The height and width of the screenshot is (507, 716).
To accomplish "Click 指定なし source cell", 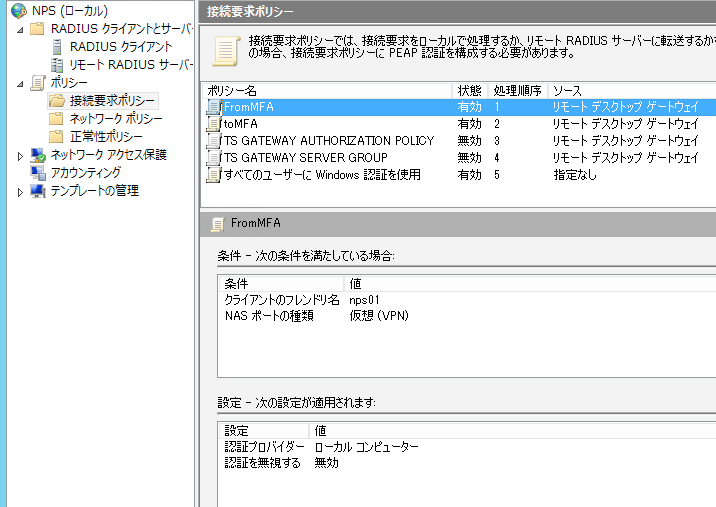I will [x=575, y=174].
